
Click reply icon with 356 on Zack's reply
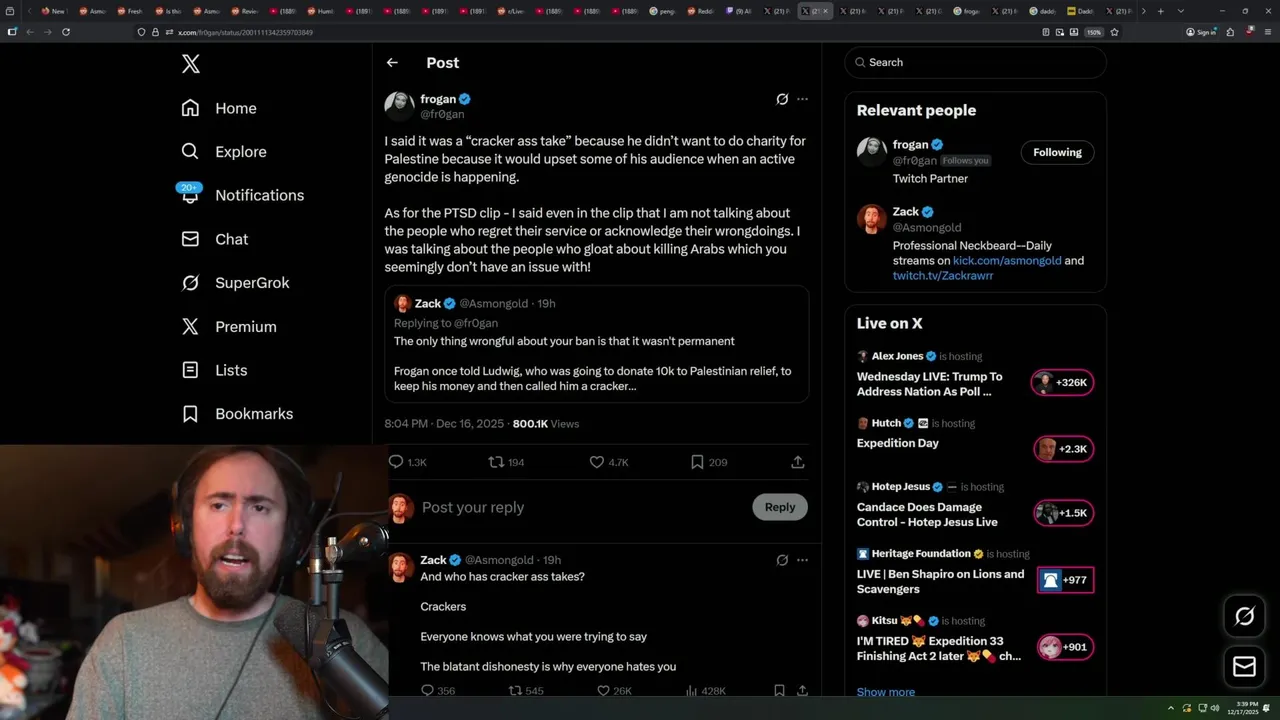coord(437,691)
